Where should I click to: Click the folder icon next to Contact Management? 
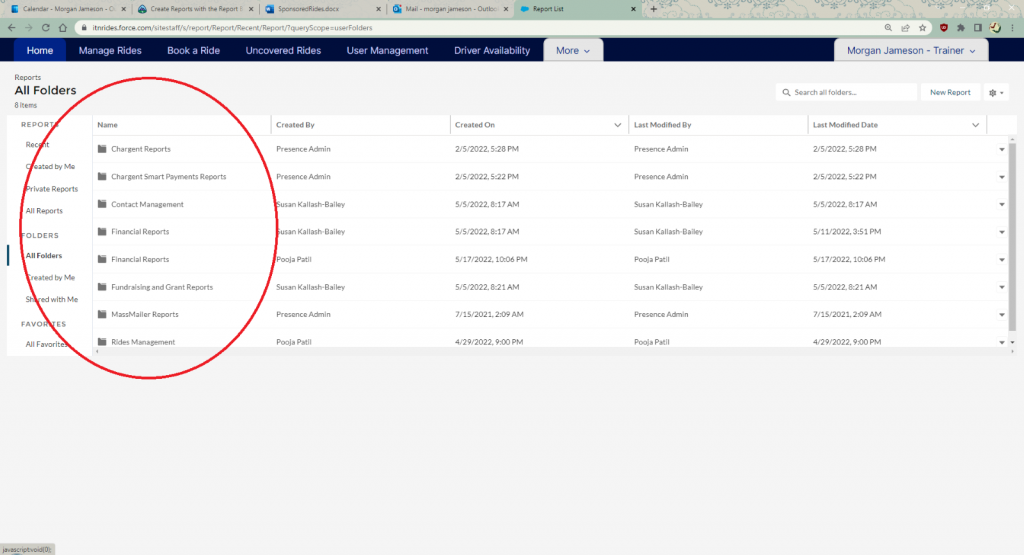pos(102,204)
